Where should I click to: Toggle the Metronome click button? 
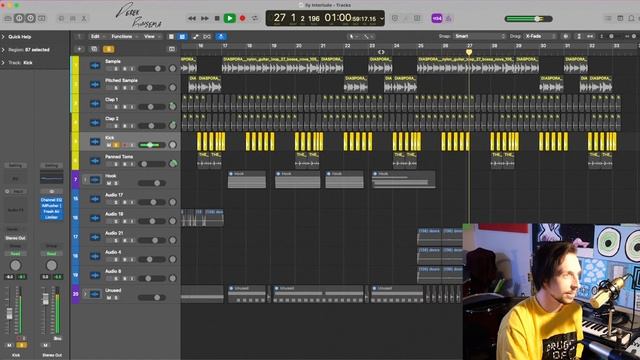coord(449,18)
